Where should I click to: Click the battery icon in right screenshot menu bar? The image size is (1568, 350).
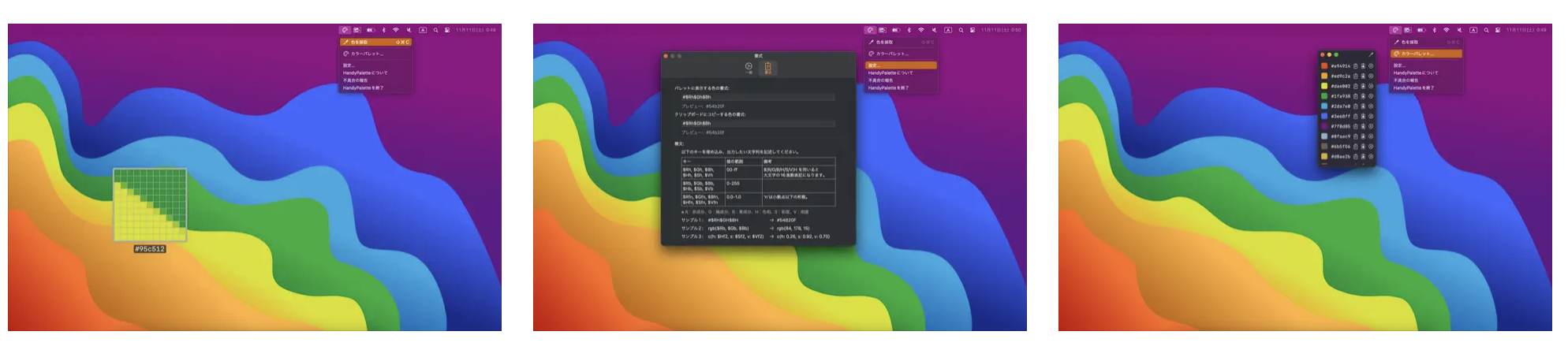pyautogui.click(x=1421, y=30)
